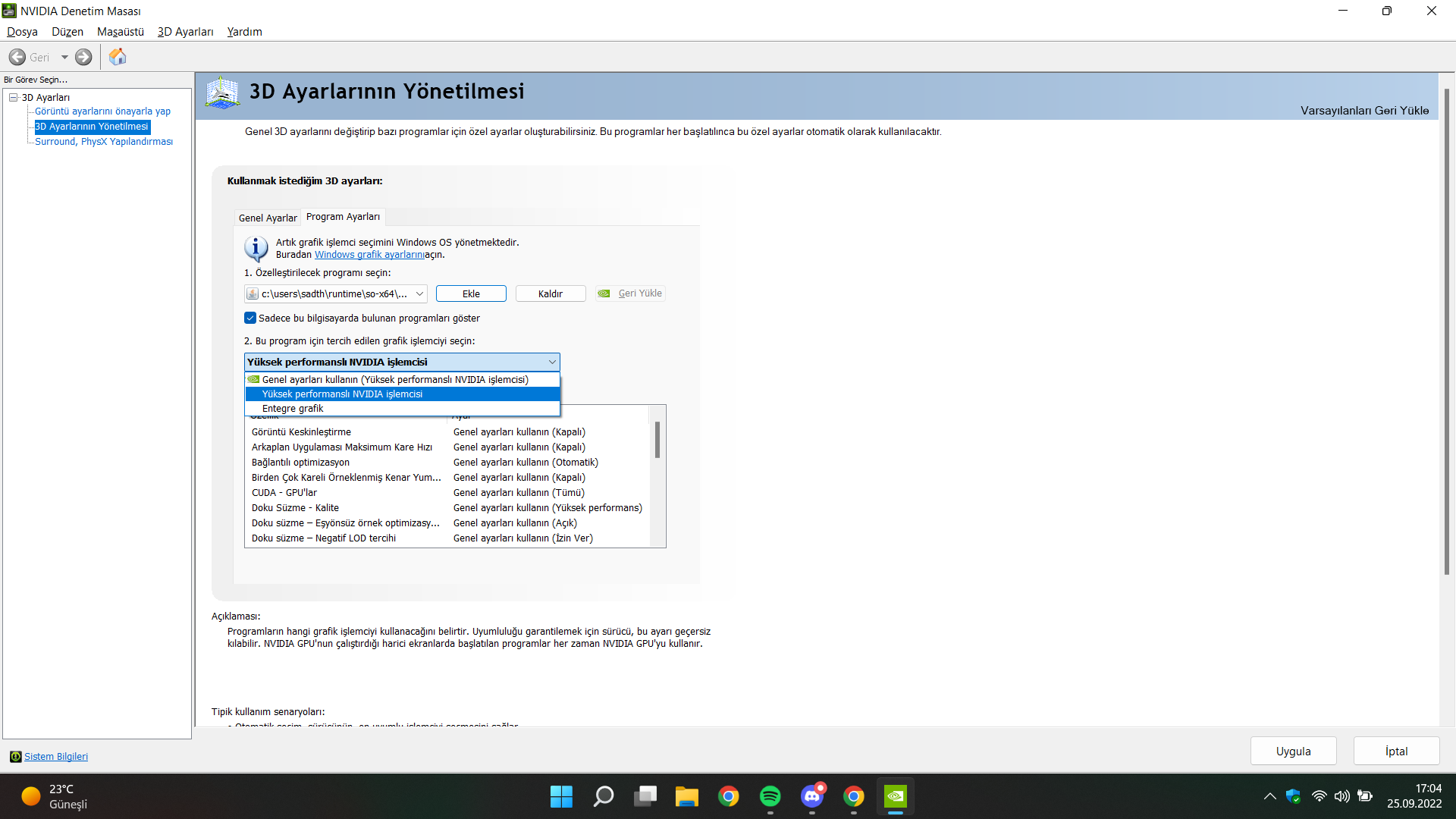Viewport: 1456px width, 819px height.
Task: Click the Home toolbar icon
Action: 118,57
